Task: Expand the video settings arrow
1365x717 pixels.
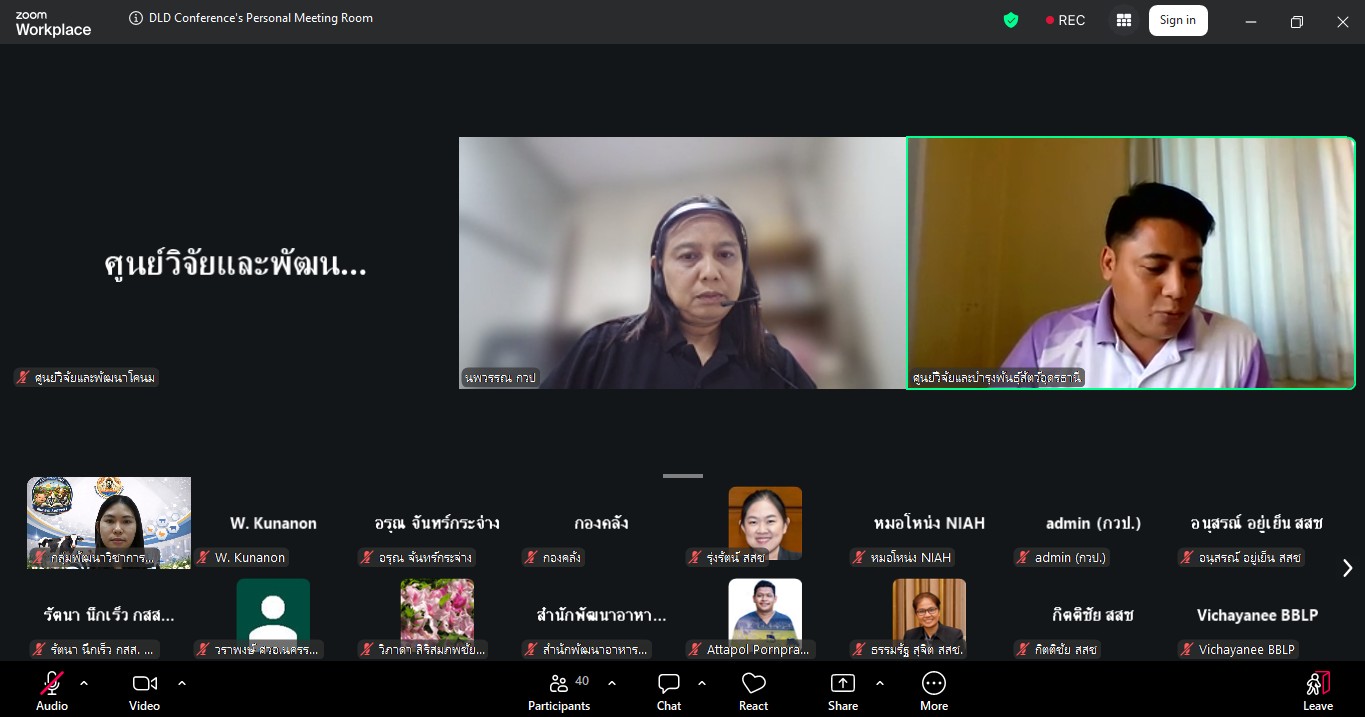Action: [182, 683]
